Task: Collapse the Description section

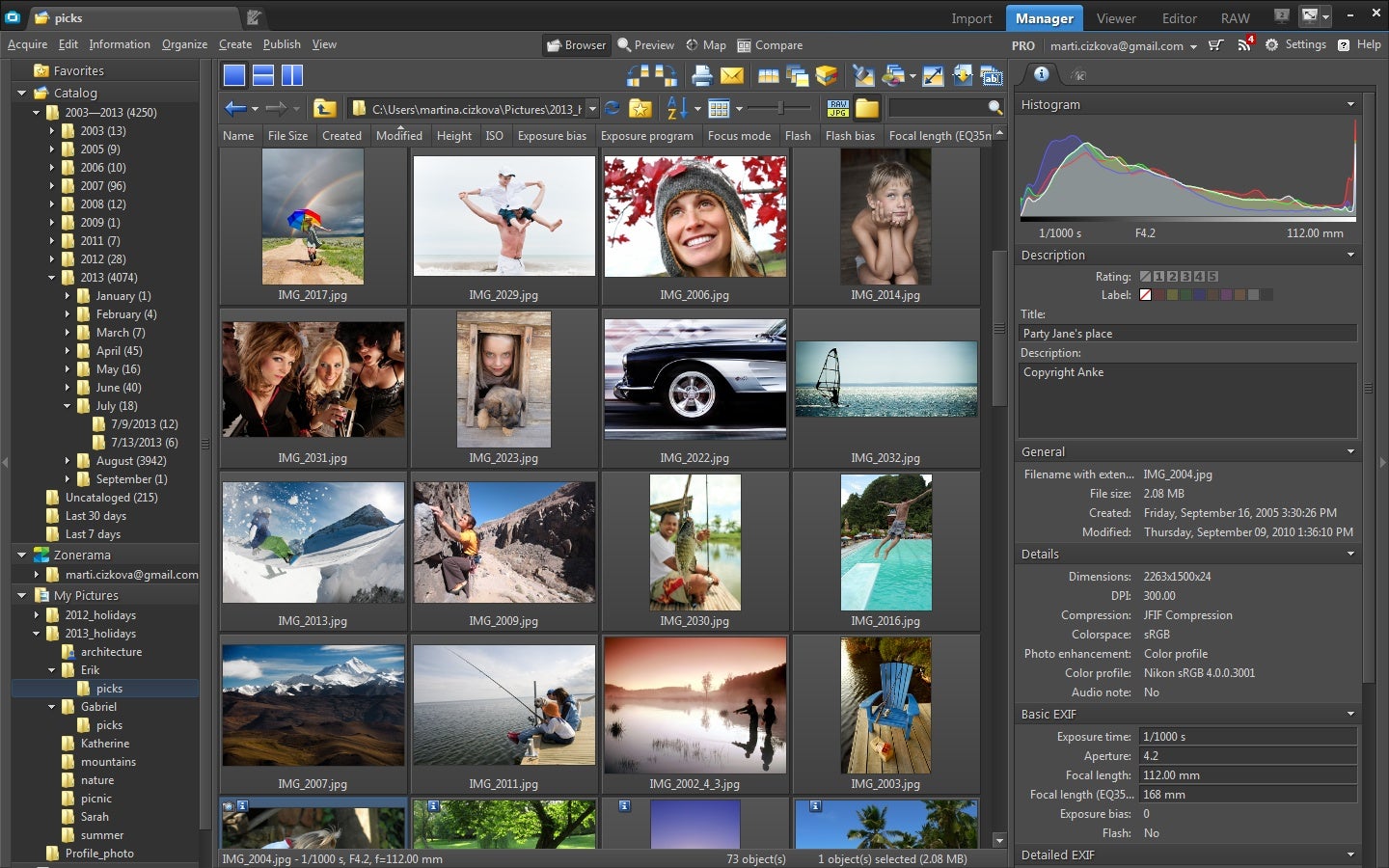Action: [x=1350, y=255]
